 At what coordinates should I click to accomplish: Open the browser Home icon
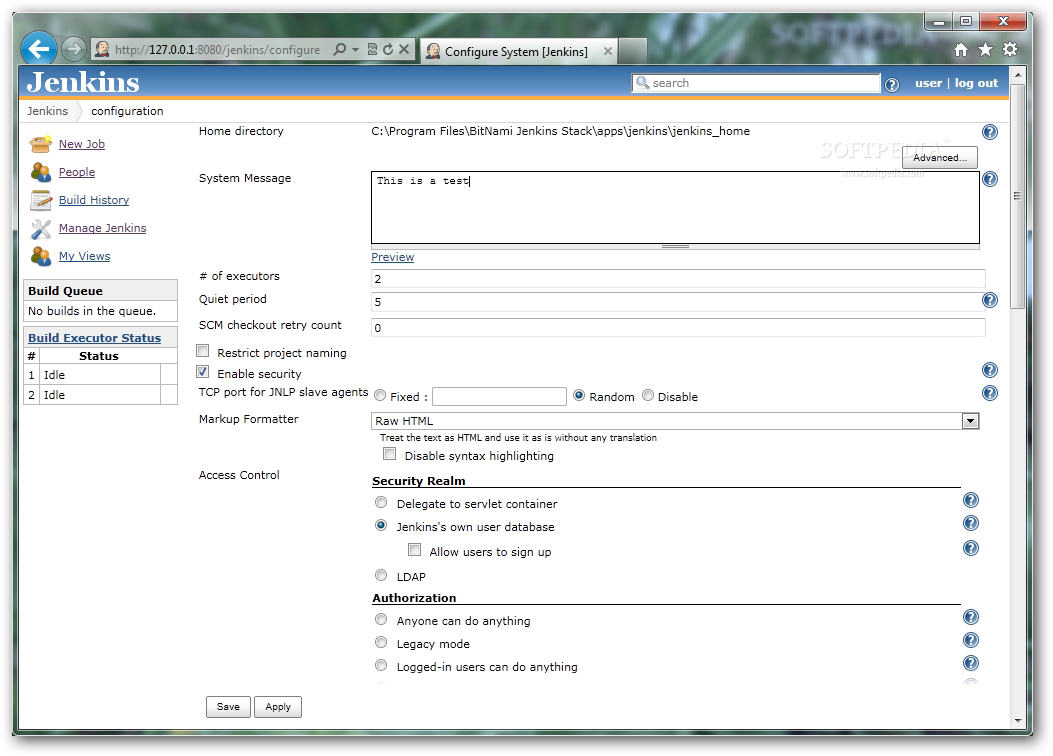[961, 50]
